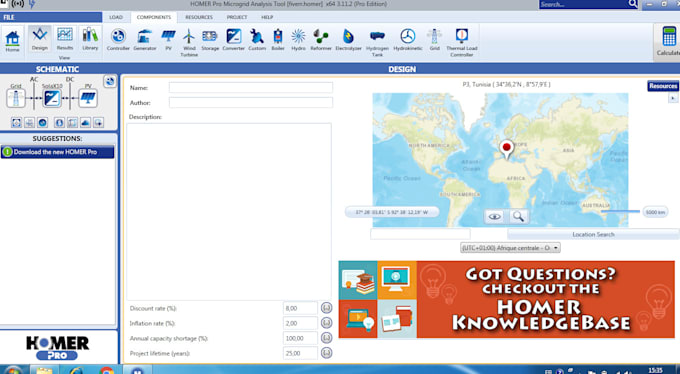
Task: Add a Grid component from ribbon
Action: [x=435, y=40]
